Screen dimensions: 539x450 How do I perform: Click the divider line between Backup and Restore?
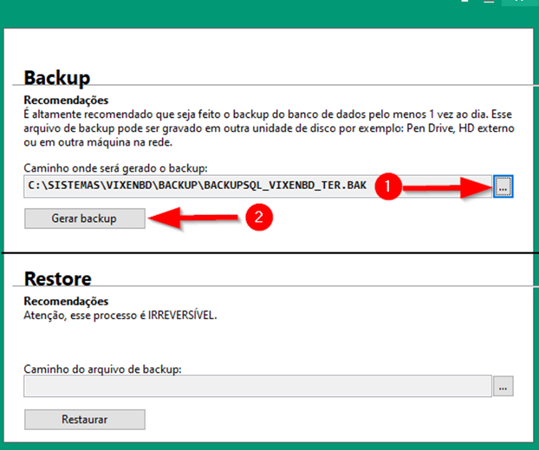pos(270,253)
